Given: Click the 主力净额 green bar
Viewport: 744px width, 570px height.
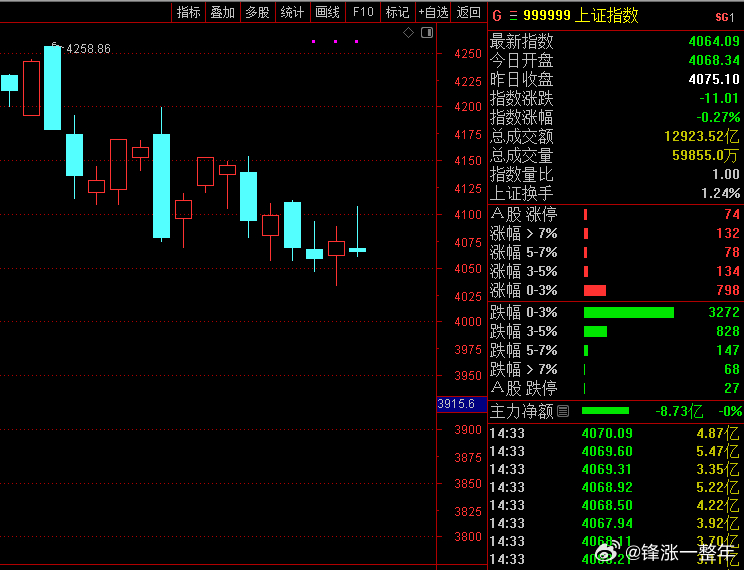Looking at the screenshot, I should point(605,411).
